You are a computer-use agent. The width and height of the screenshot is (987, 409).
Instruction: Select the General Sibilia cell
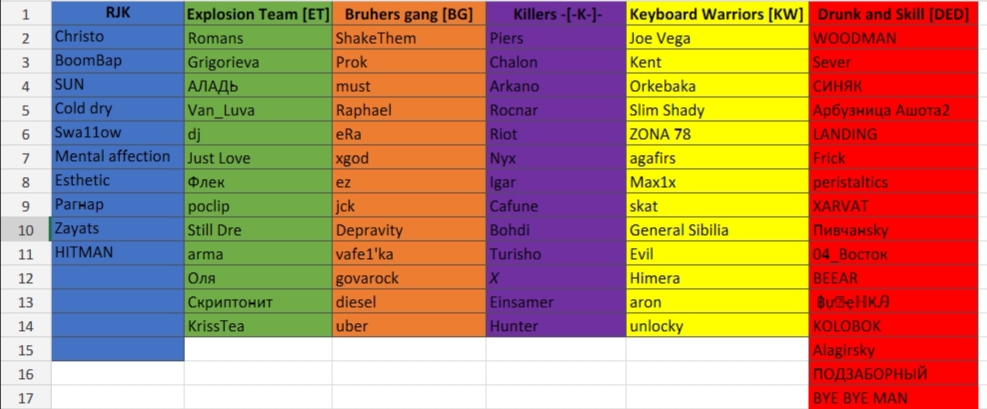pyautogui.click(x=717, y=230)
